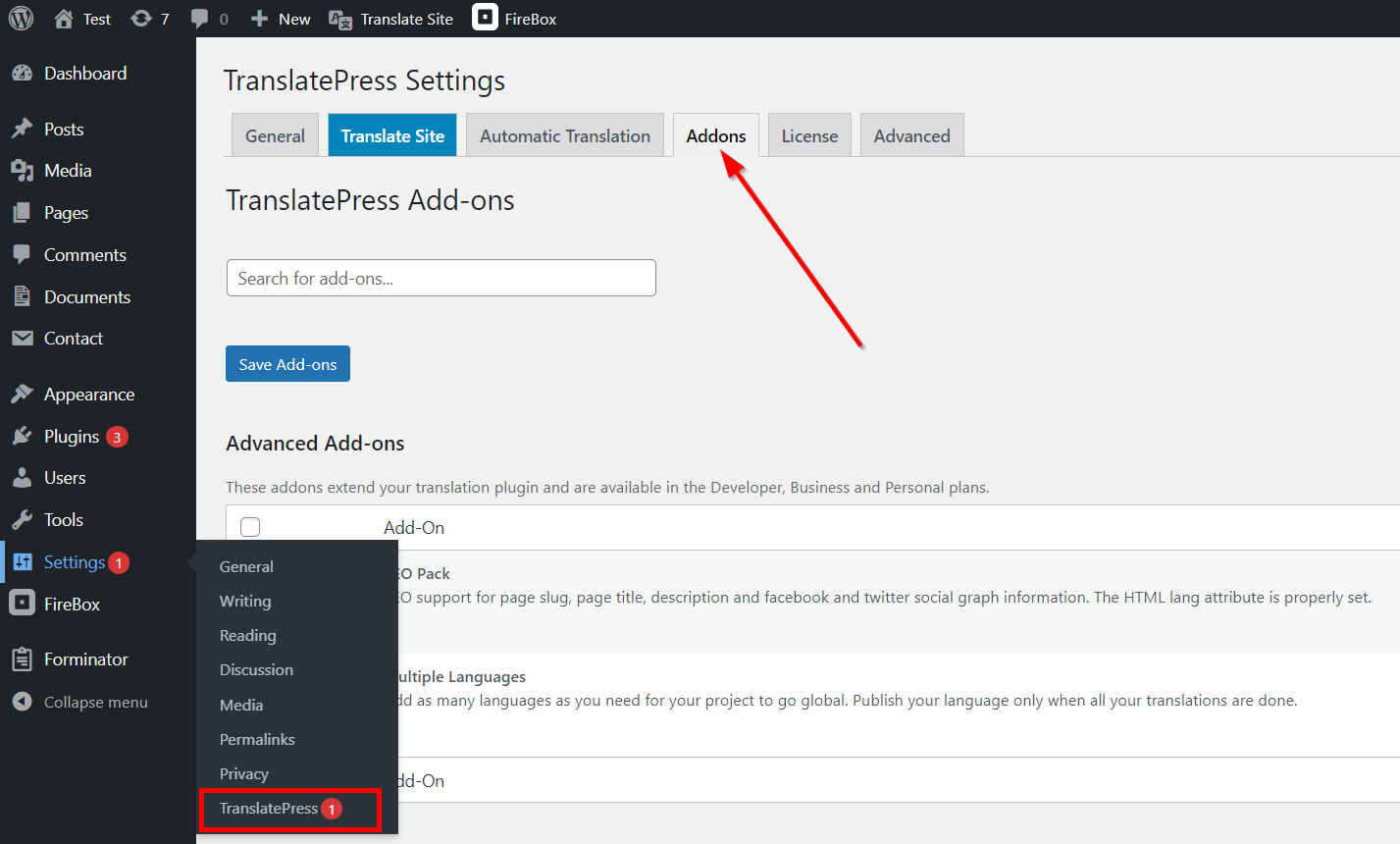Open the Test site menu
The width and height of the screenshot is (1400, 844).
(x=82, y=19)
